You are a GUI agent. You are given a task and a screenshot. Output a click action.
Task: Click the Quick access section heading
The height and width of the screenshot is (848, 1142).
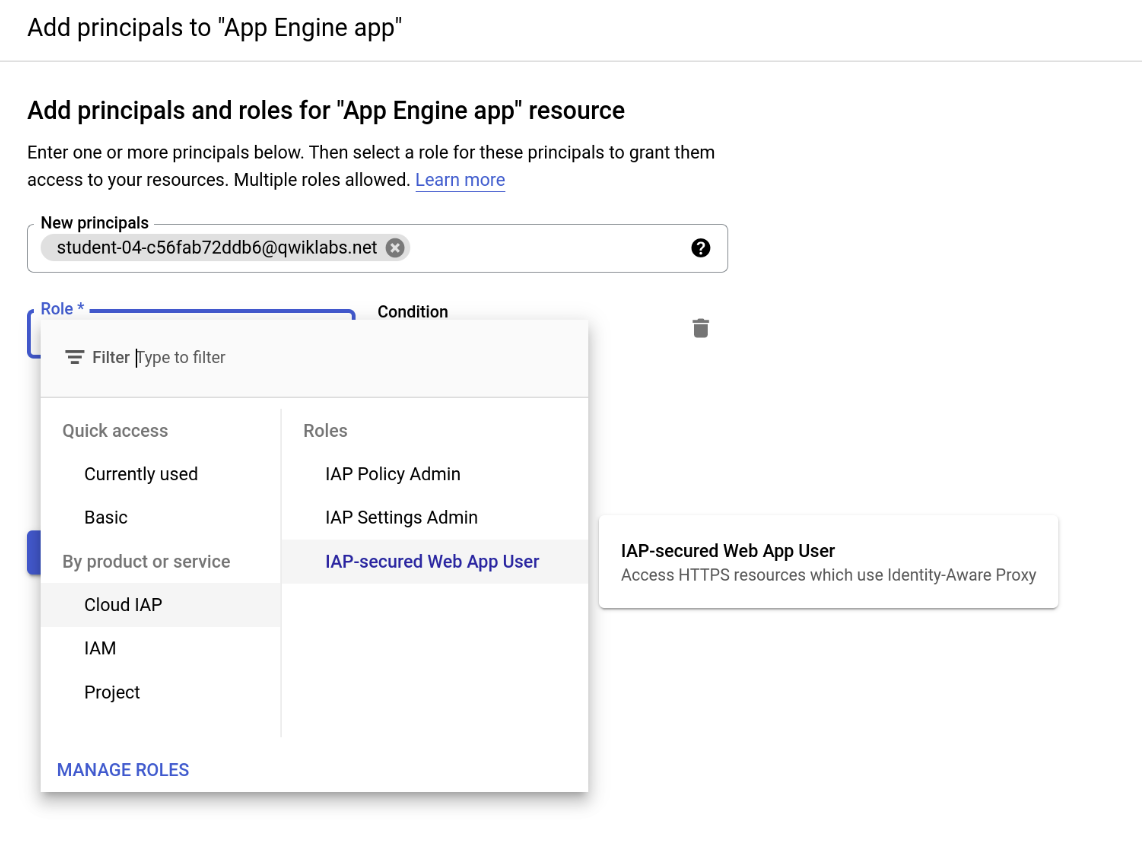point(115,431)
